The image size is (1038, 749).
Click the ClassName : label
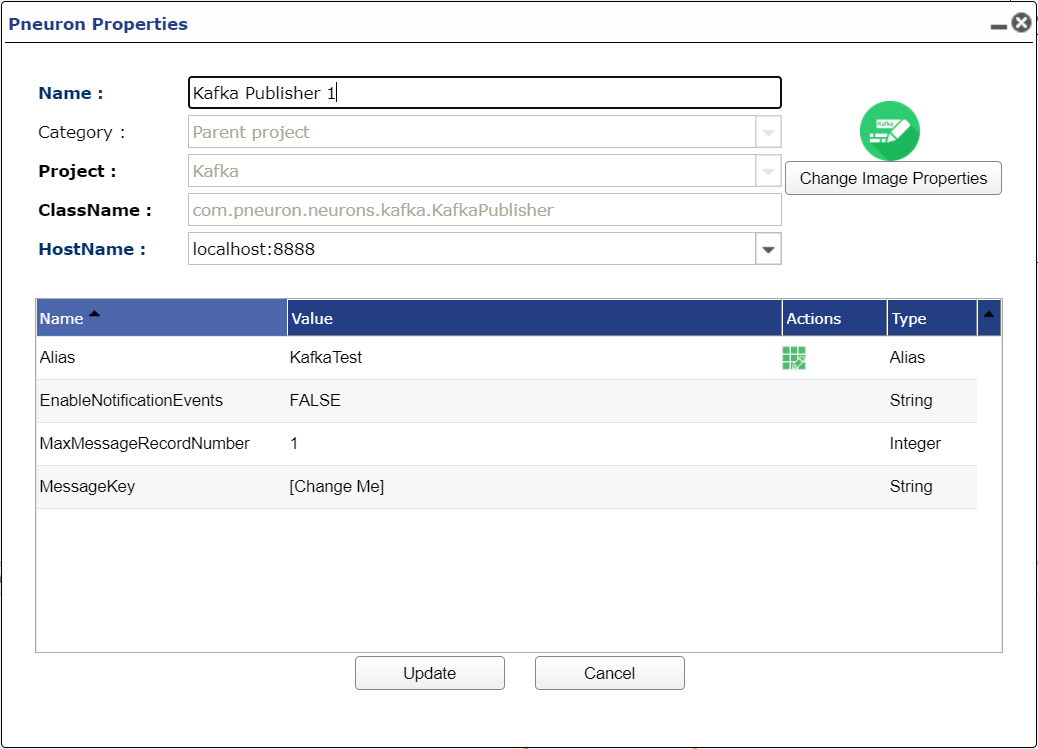pyautogui.click(x=95, y=211)
